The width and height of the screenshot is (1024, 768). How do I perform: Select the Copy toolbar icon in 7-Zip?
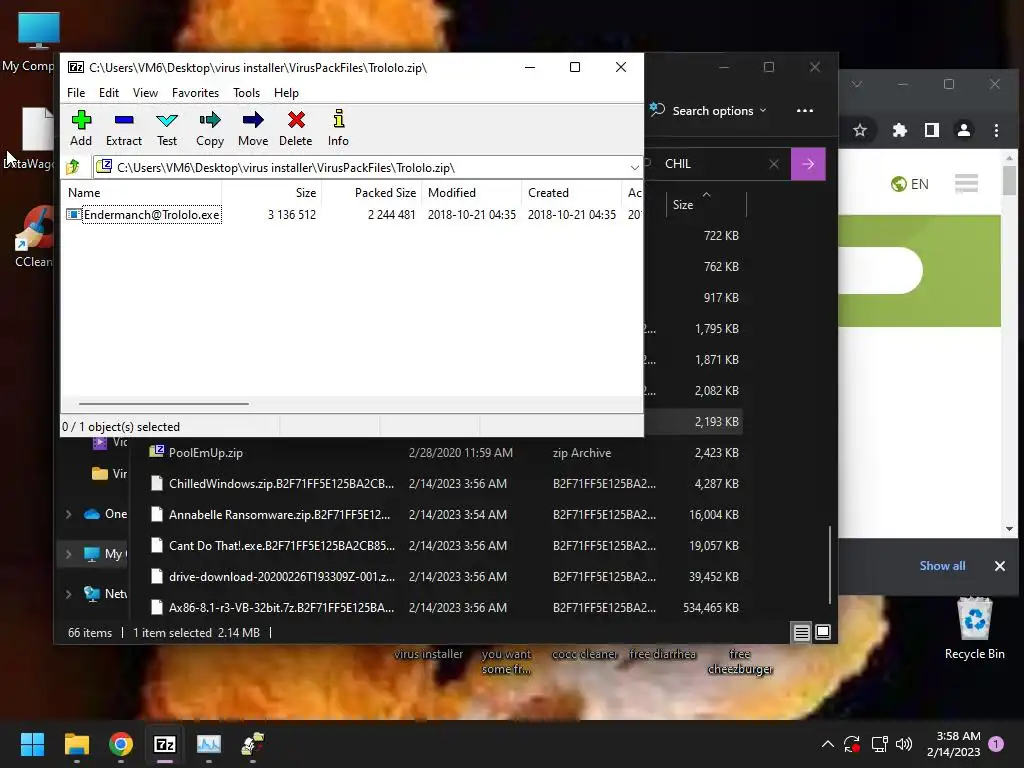pyautogui.click(x=210, y=128)
